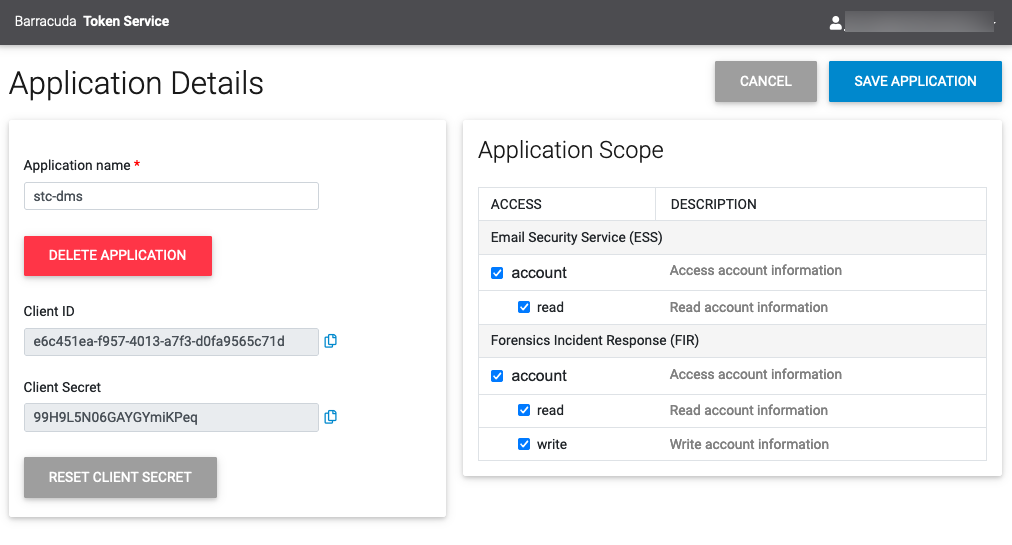
Task: Select the Forensics Incident Response (FIR) row
Action: tap(594, 341)
